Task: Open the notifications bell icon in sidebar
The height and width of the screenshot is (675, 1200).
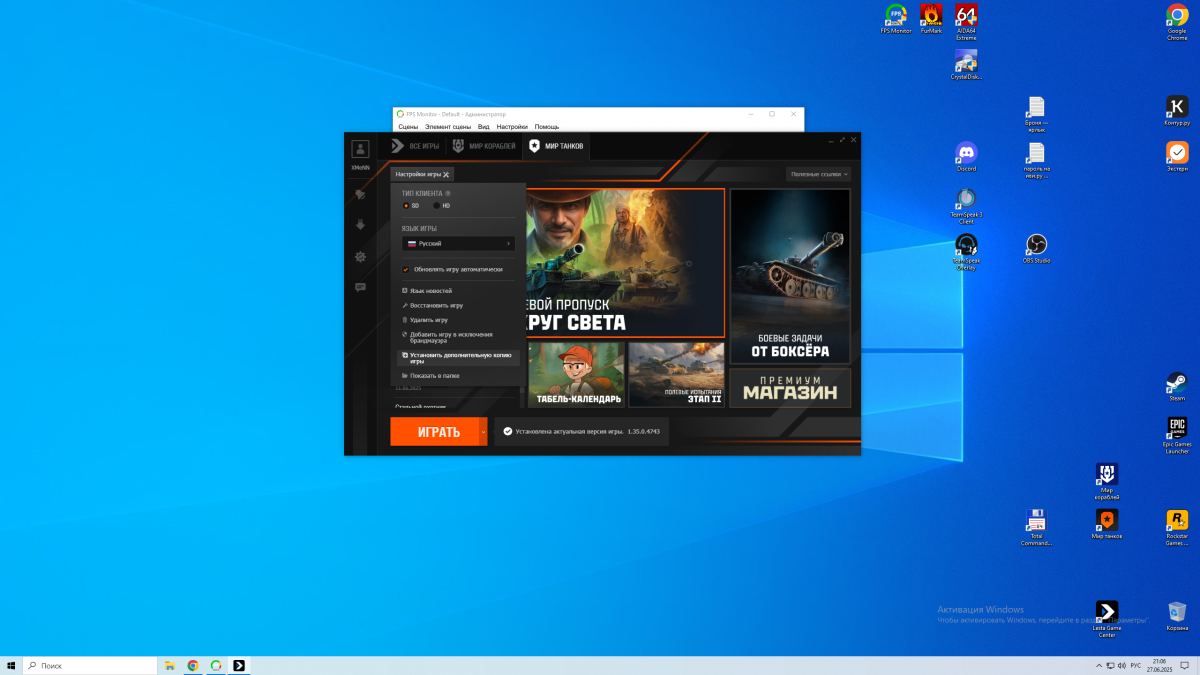Action: tap(360, 195)
